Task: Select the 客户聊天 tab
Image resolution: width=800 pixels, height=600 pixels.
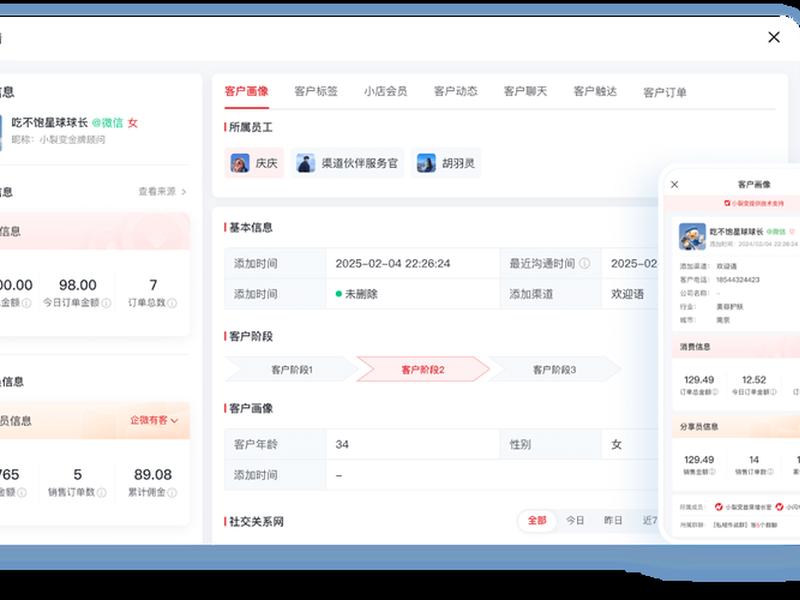Action: point(525,91)
